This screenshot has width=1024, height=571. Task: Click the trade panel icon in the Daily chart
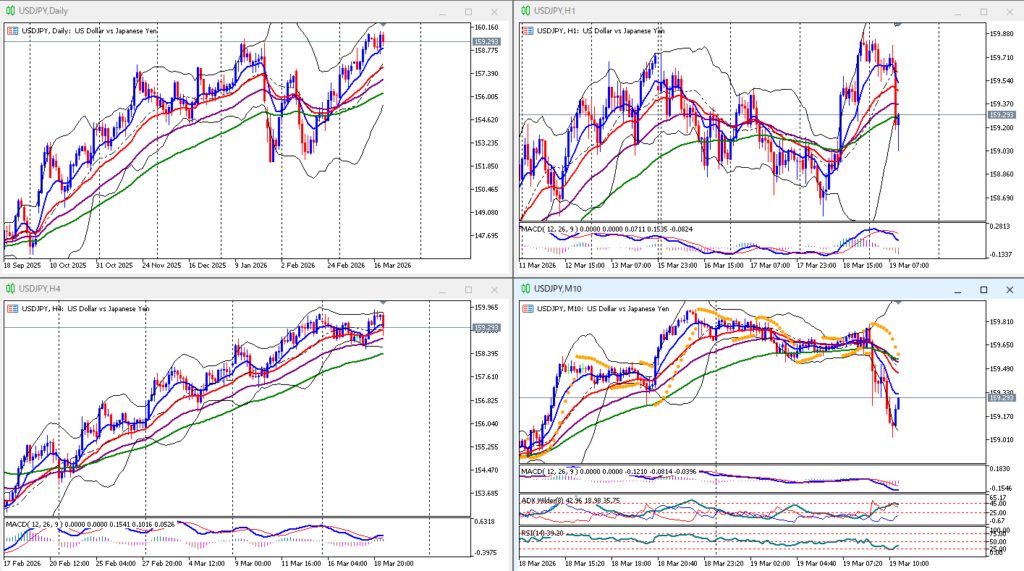(11, 30)
